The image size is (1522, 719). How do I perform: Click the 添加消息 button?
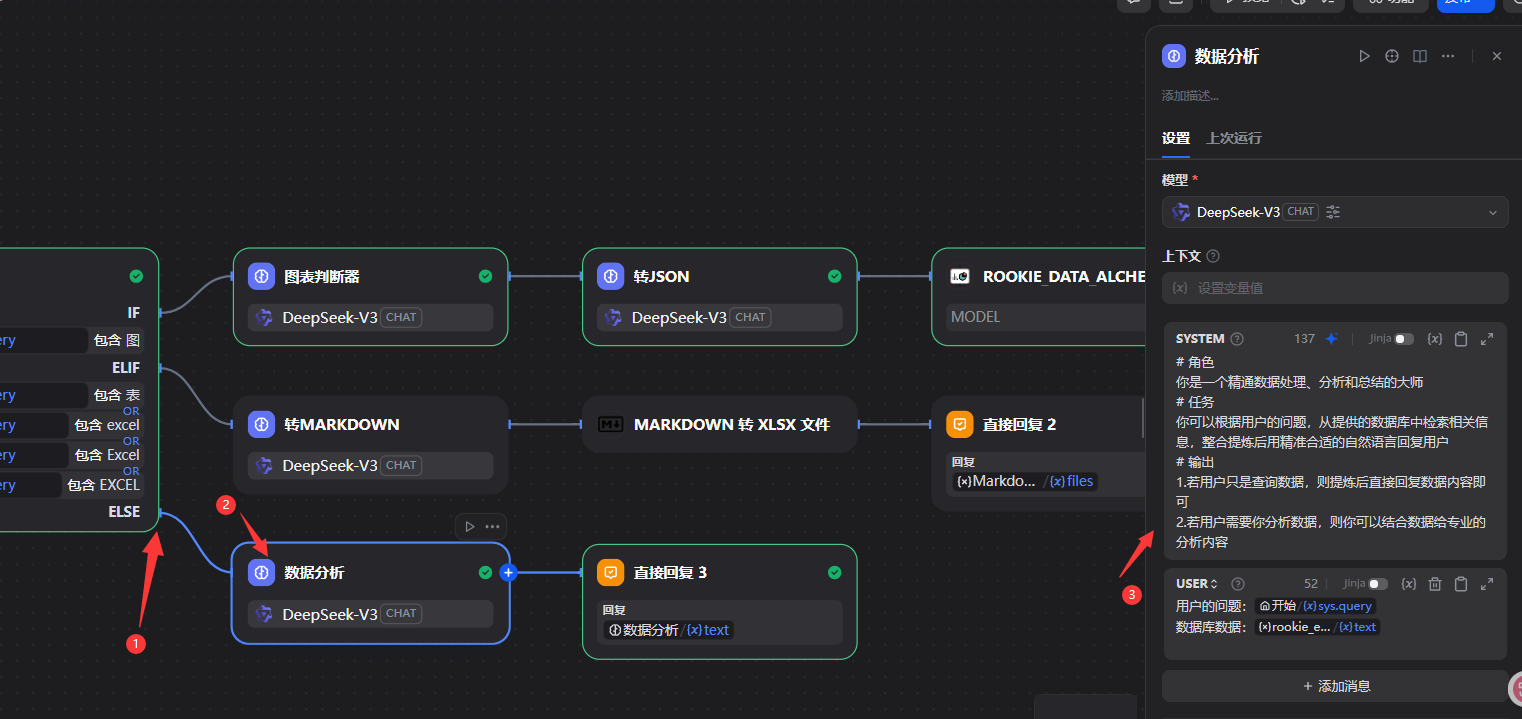[1335, 686]
